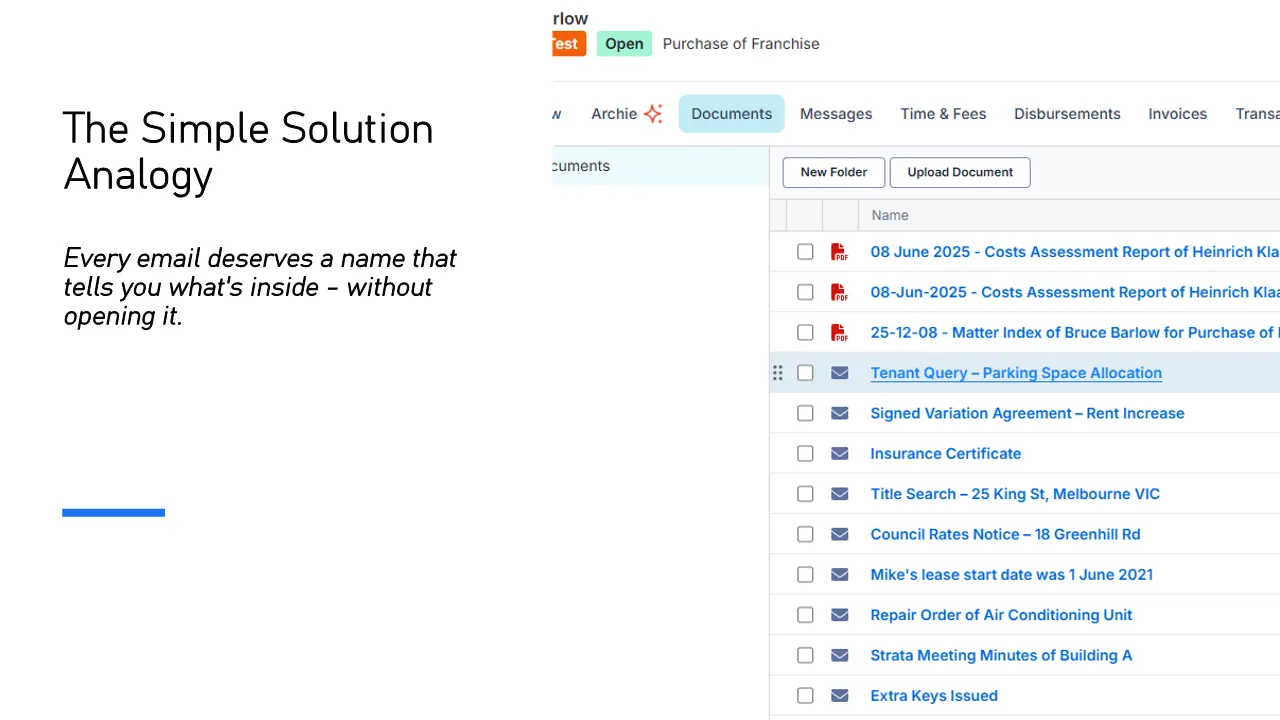Open the Invoices tab
This screenshot has height=720, width=1280.
[1177, 114]
